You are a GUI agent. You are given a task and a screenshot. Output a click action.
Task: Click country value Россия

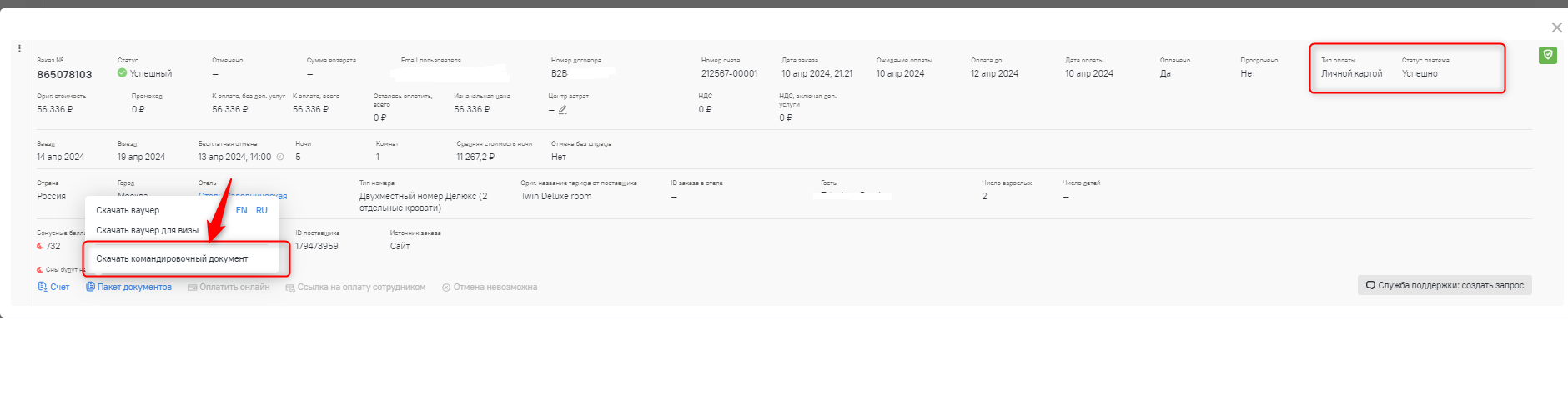point(51,196)
